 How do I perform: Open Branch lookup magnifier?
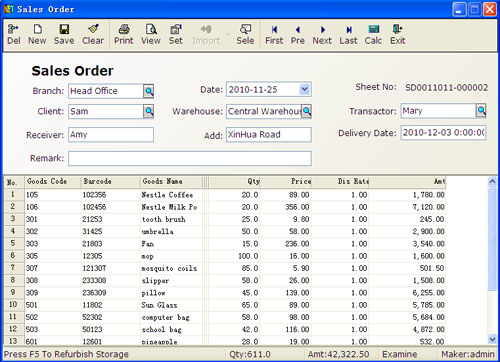pyautogui.click(x=149, y=91)
